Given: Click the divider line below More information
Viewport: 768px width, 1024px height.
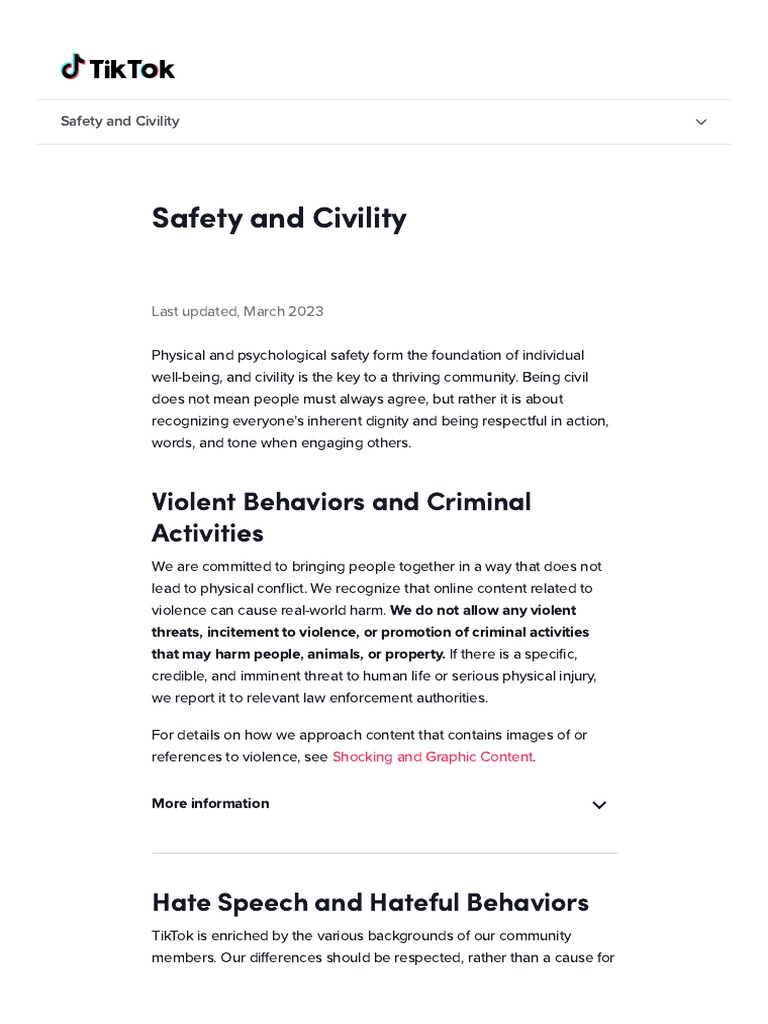Looking at the screenshot, I should click(x=384, y=853).
